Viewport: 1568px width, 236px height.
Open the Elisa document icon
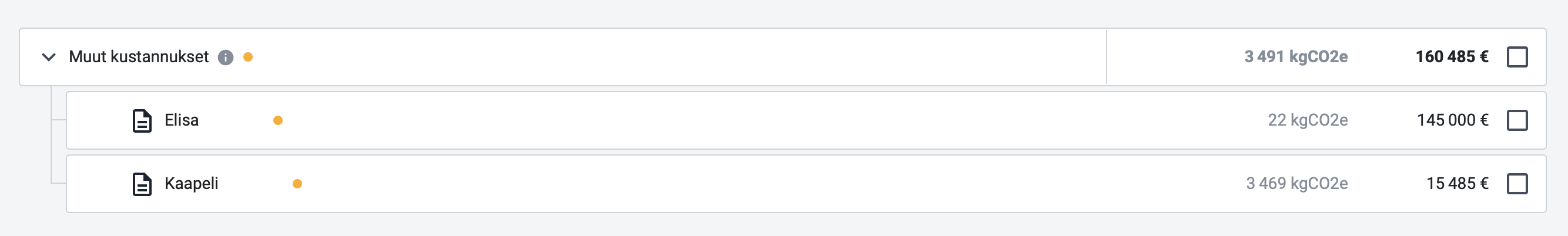click(142, 120)
